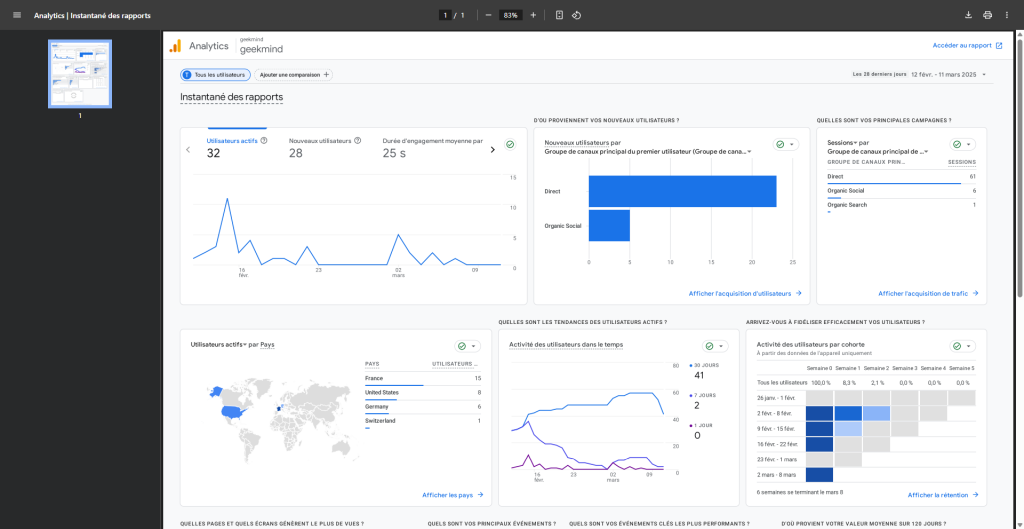Click the help icon beside Utilisateurs actifs
The height and width of the screenshot is (529, 1024).
click(264, 140)
